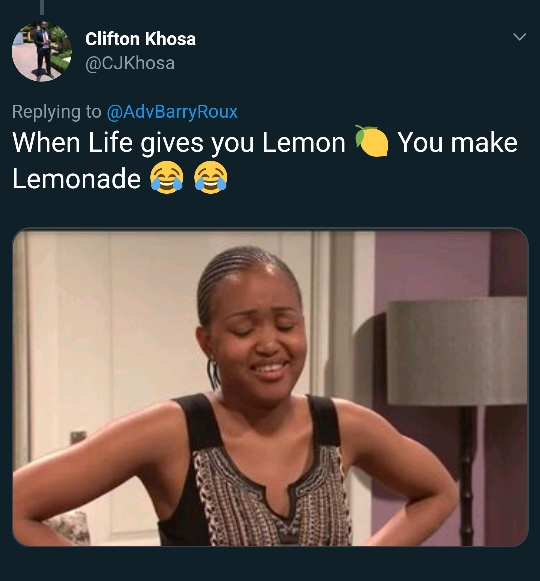Select the @CJKhosa handle
Image resolution: width=540 pixels, height=581 pixels.
coord(130,63)
